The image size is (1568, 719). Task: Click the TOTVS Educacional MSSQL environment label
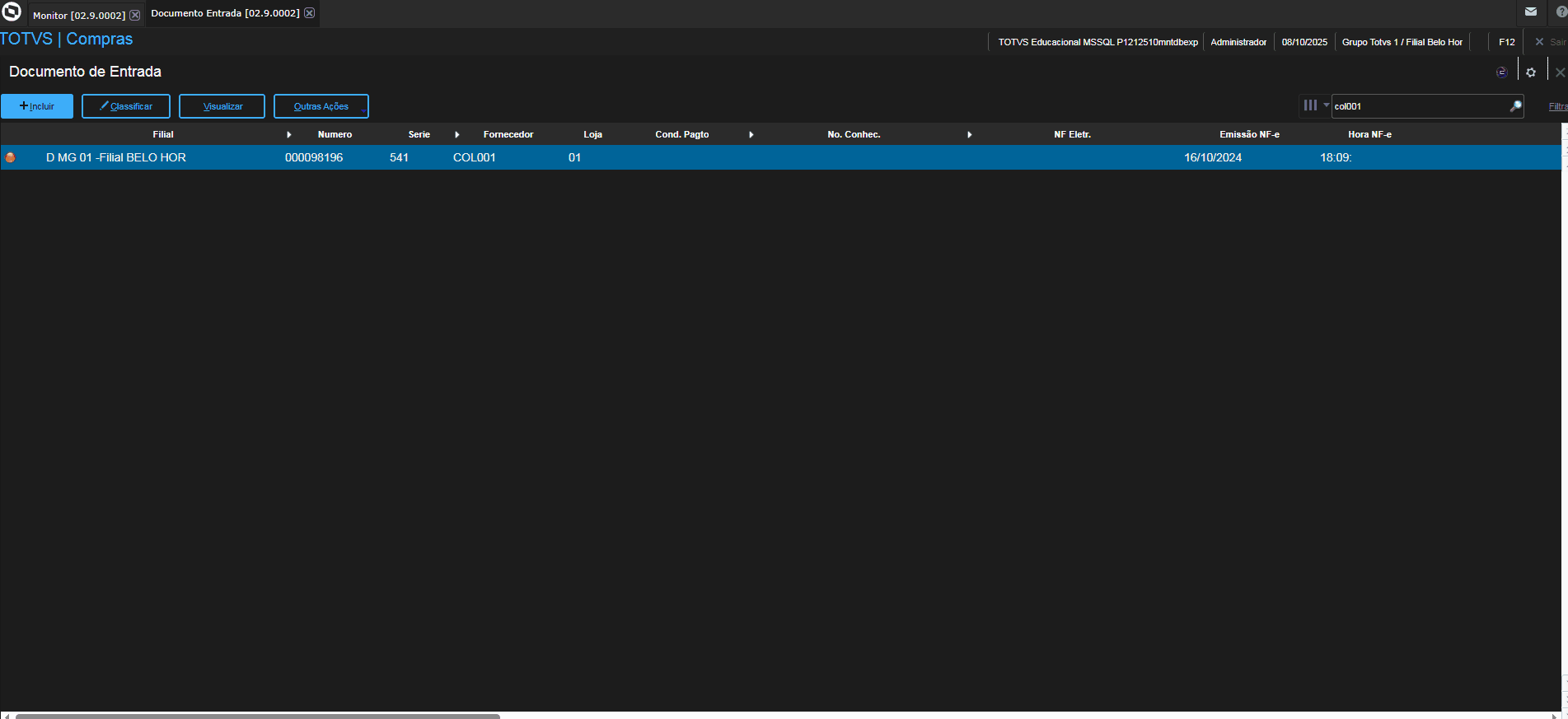point(1098,42)
